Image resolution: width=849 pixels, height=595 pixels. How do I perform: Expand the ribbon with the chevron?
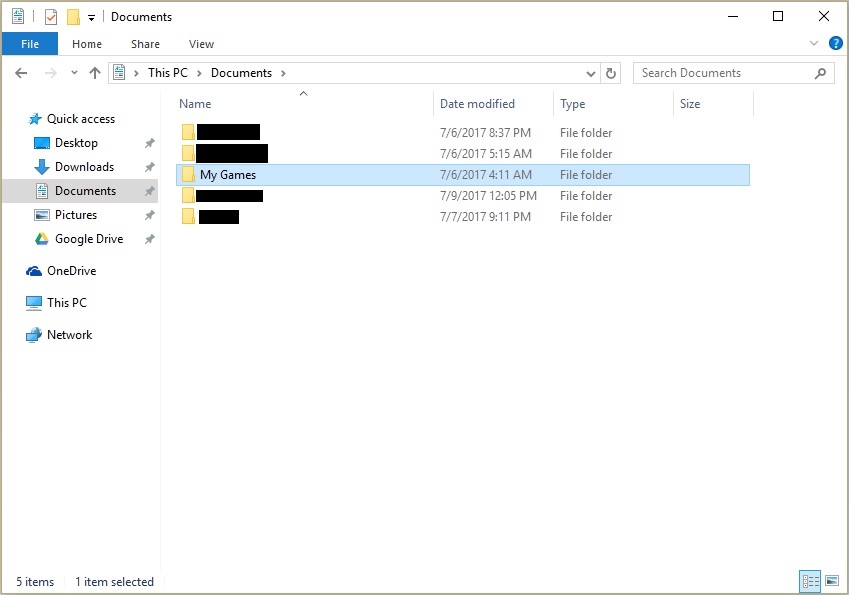[x=813, y=43]
